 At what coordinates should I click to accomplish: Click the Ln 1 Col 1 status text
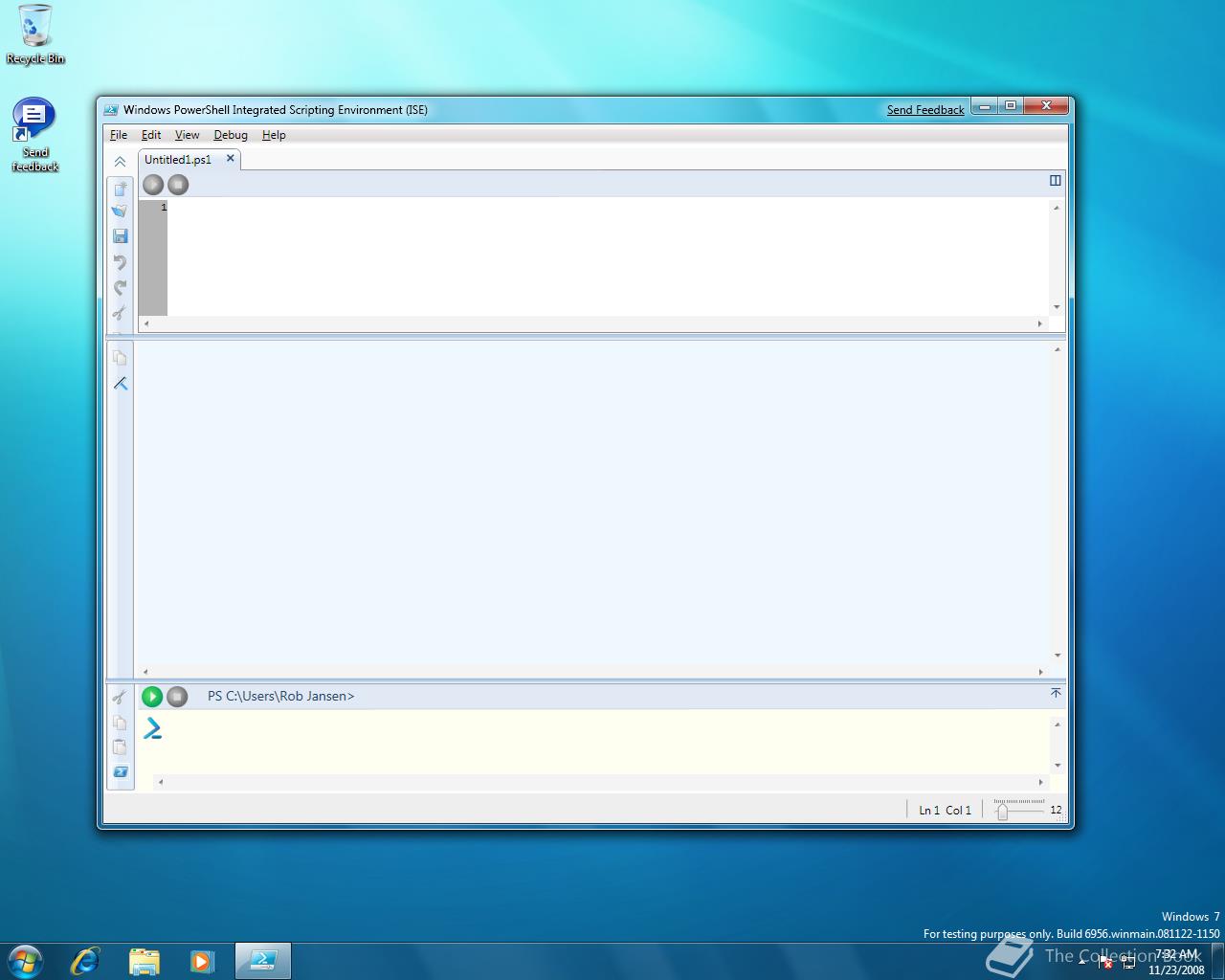(x=945, y=810)
